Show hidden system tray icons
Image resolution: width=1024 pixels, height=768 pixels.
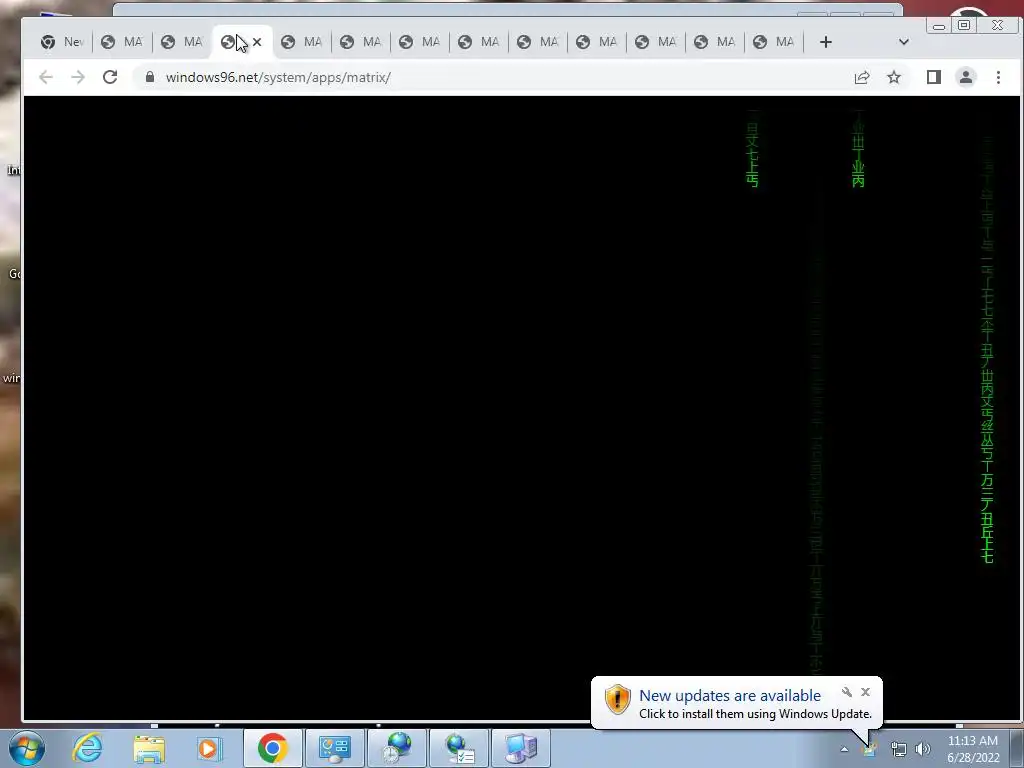pyautogui.click(x=844, y=750)
